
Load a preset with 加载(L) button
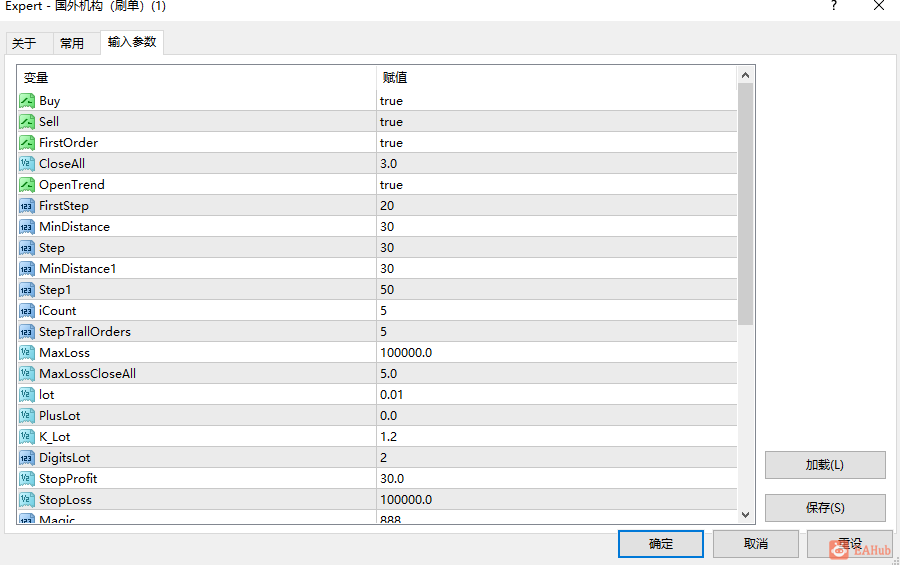point(825,465)
